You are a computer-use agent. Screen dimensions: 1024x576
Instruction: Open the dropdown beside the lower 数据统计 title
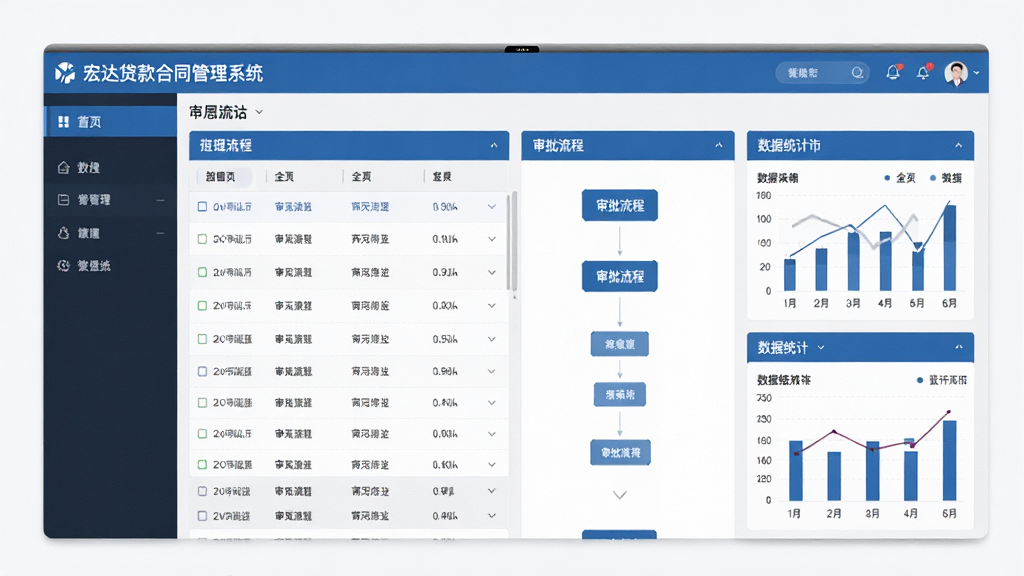pyautogui.click(x=821, y=348)
